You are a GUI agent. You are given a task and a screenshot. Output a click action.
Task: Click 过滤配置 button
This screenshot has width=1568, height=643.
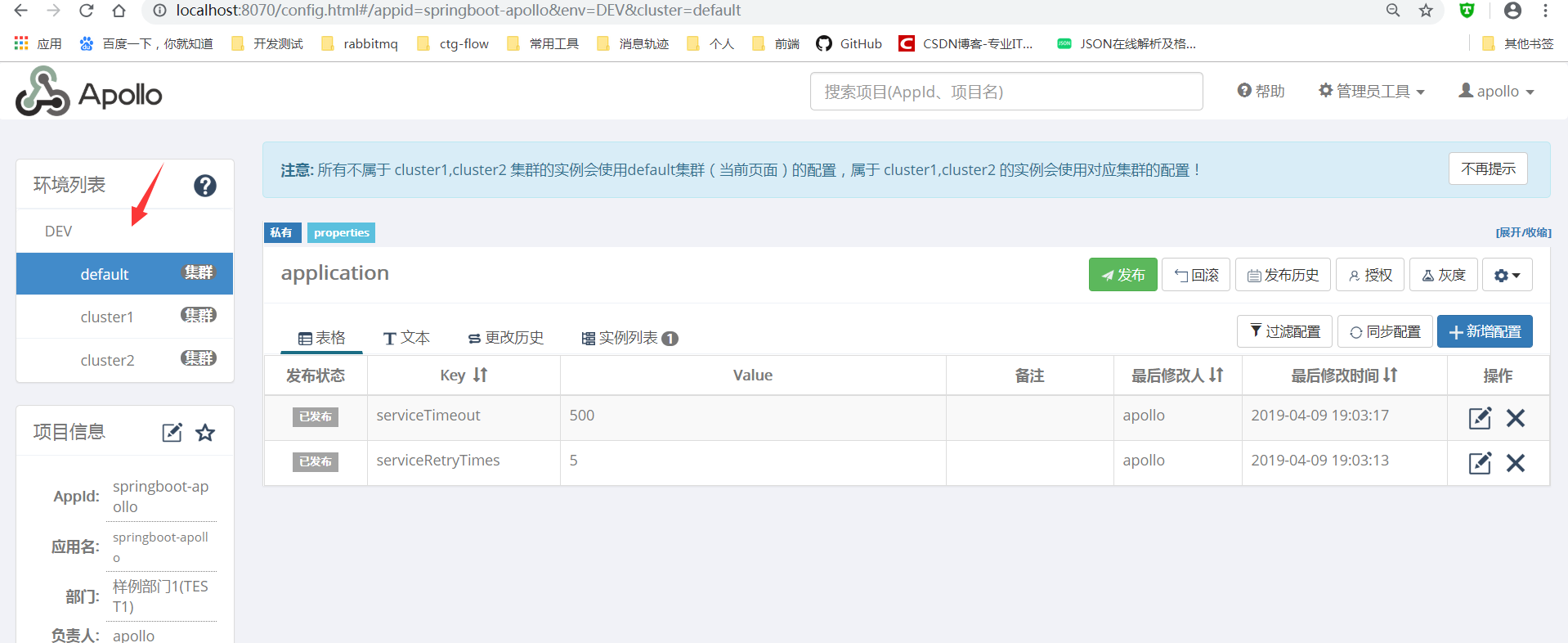[x=1284, y=331]
